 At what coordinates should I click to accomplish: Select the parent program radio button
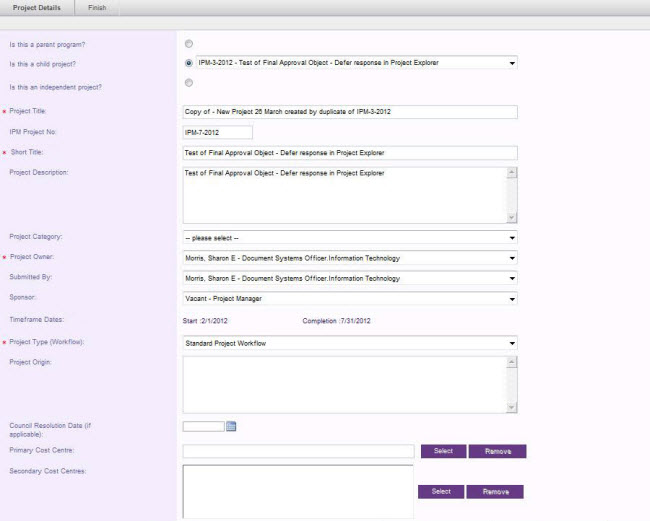click(x=189, y=44)
